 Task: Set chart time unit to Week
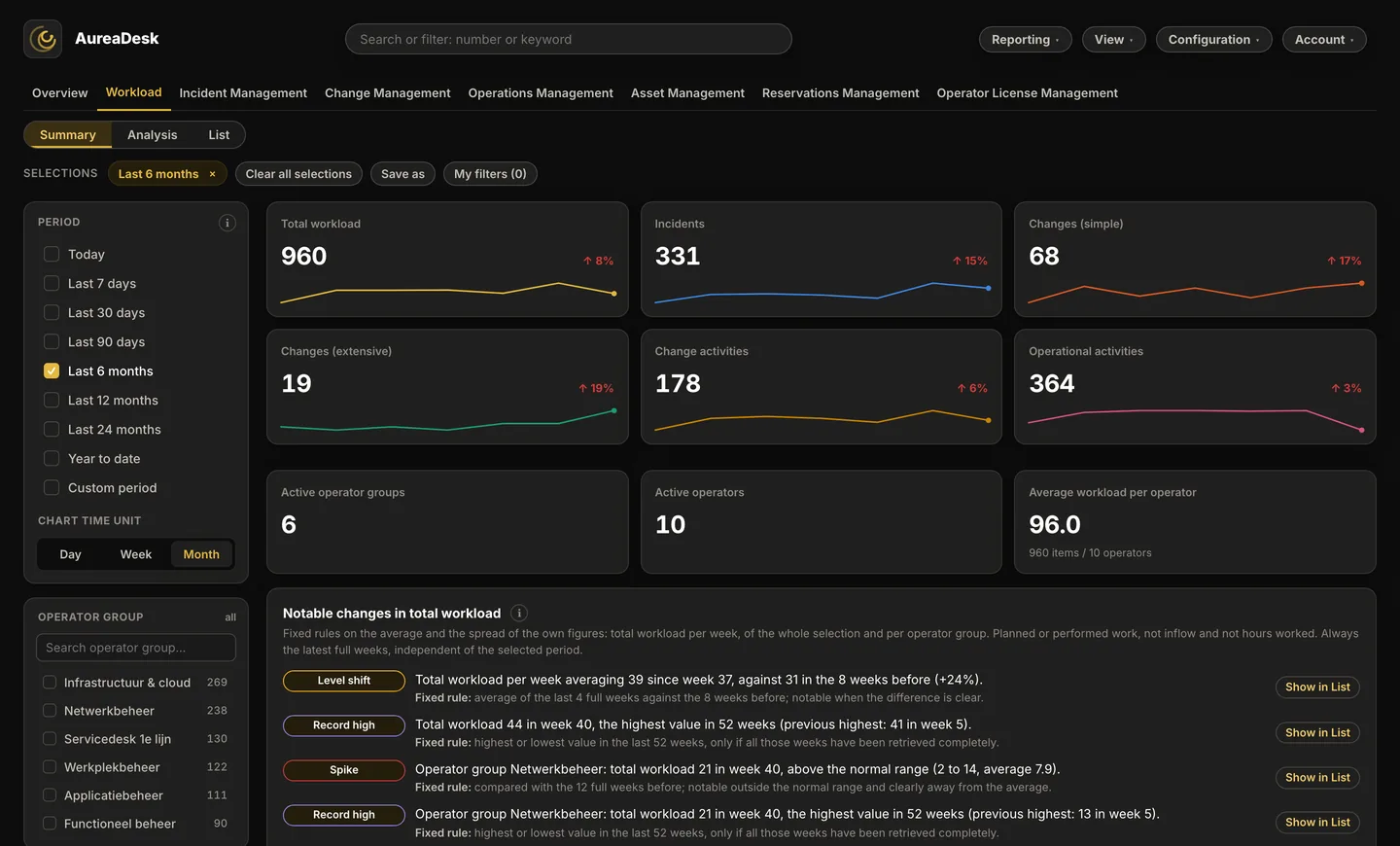(x=136, y=554)
